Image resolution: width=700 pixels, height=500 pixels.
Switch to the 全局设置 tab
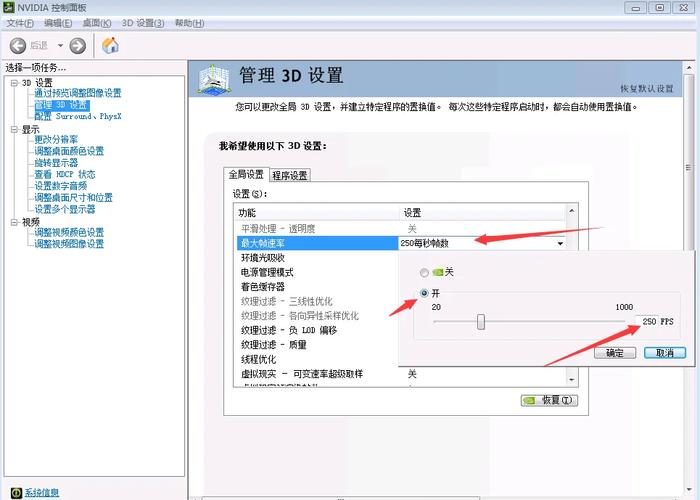[x=246, y=174]
